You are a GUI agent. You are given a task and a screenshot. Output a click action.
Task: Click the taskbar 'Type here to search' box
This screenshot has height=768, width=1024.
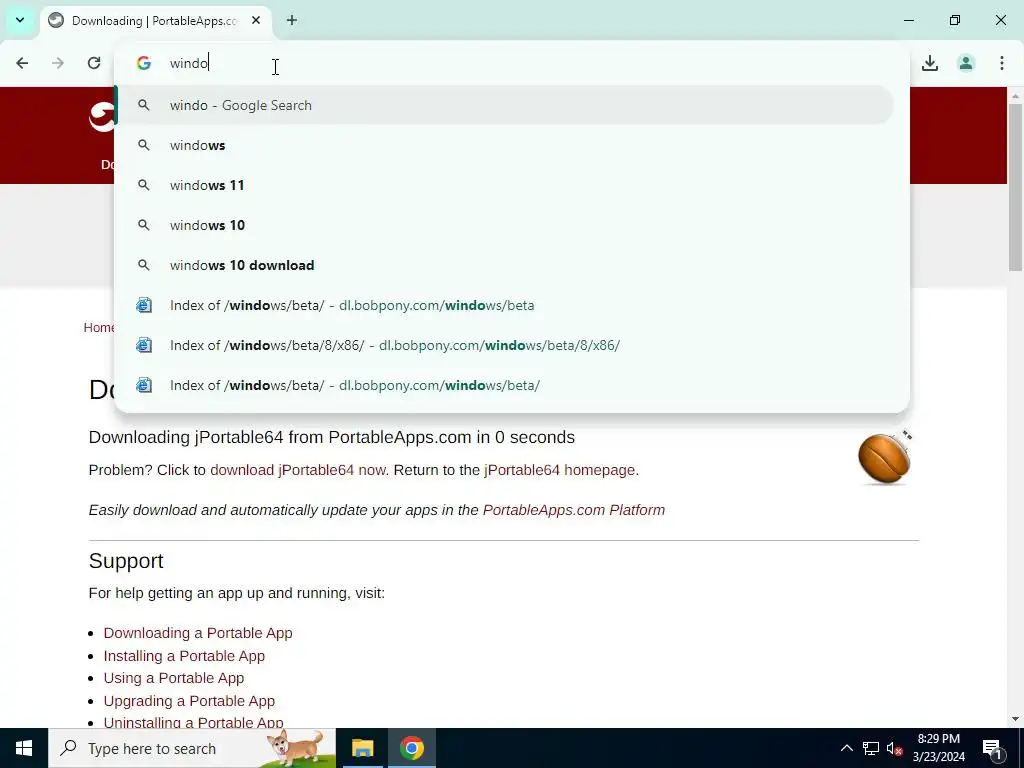click(192, 748)
